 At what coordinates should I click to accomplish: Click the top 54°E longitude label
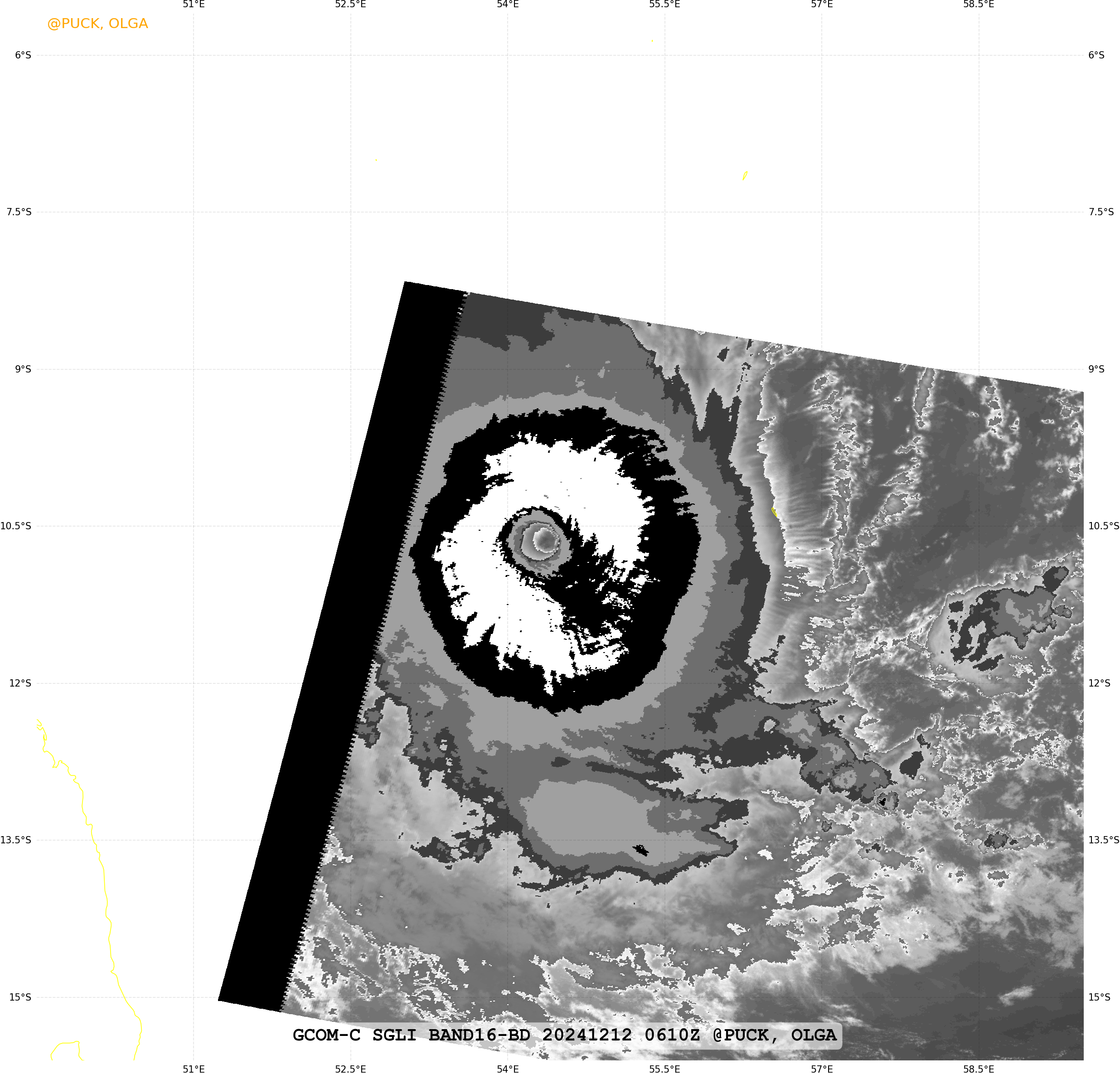508,5
